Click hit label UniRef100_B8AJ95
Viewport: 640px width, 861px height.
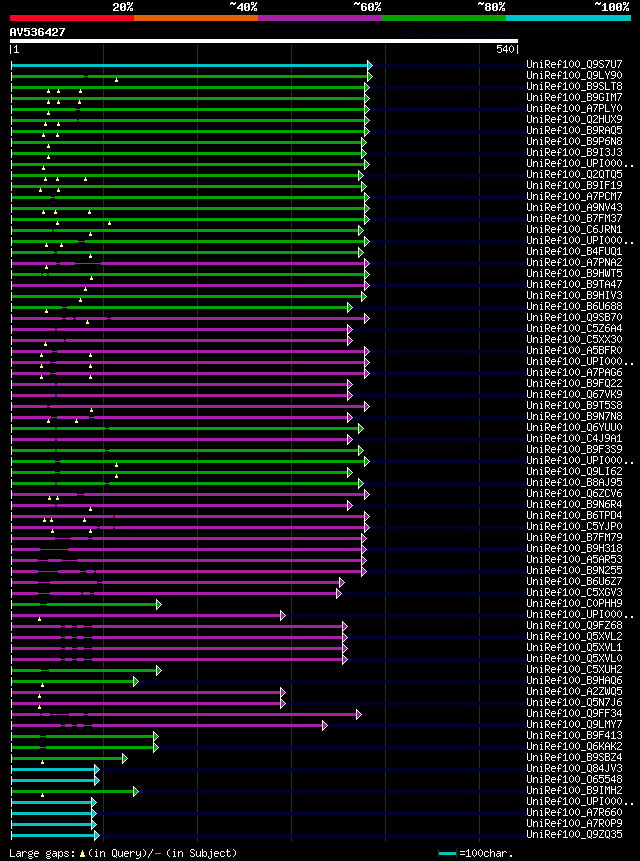tap(575, 483)
